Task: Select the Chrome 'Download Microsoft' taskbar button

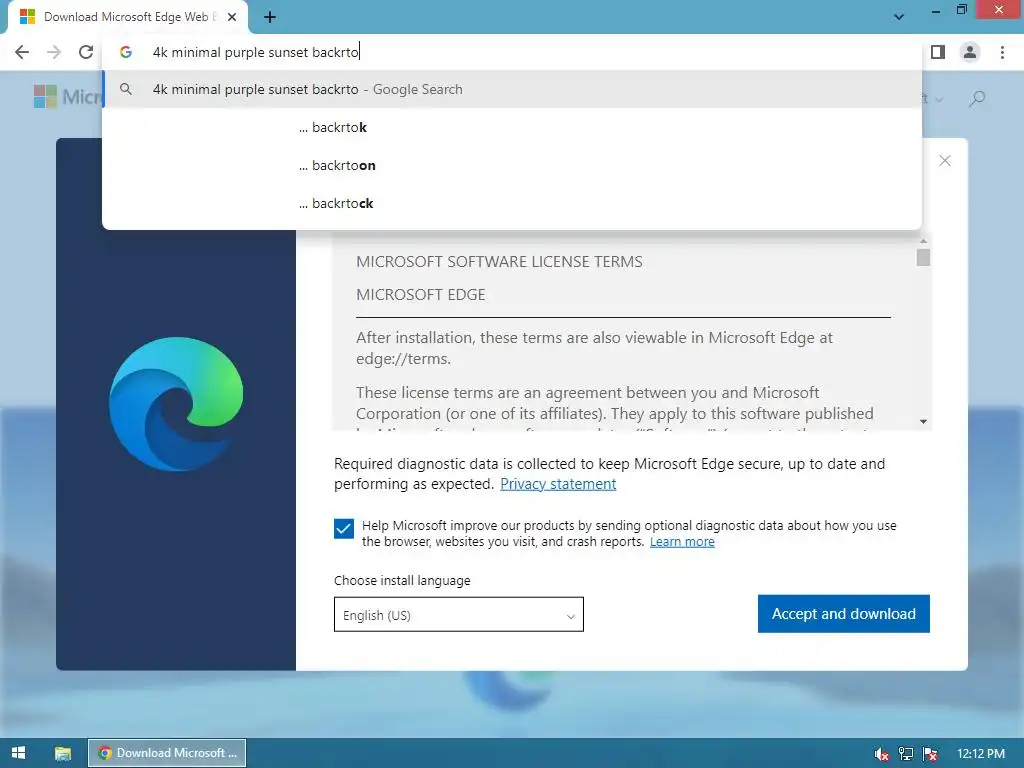Action: pyautogui.click(x=167, y=753)
